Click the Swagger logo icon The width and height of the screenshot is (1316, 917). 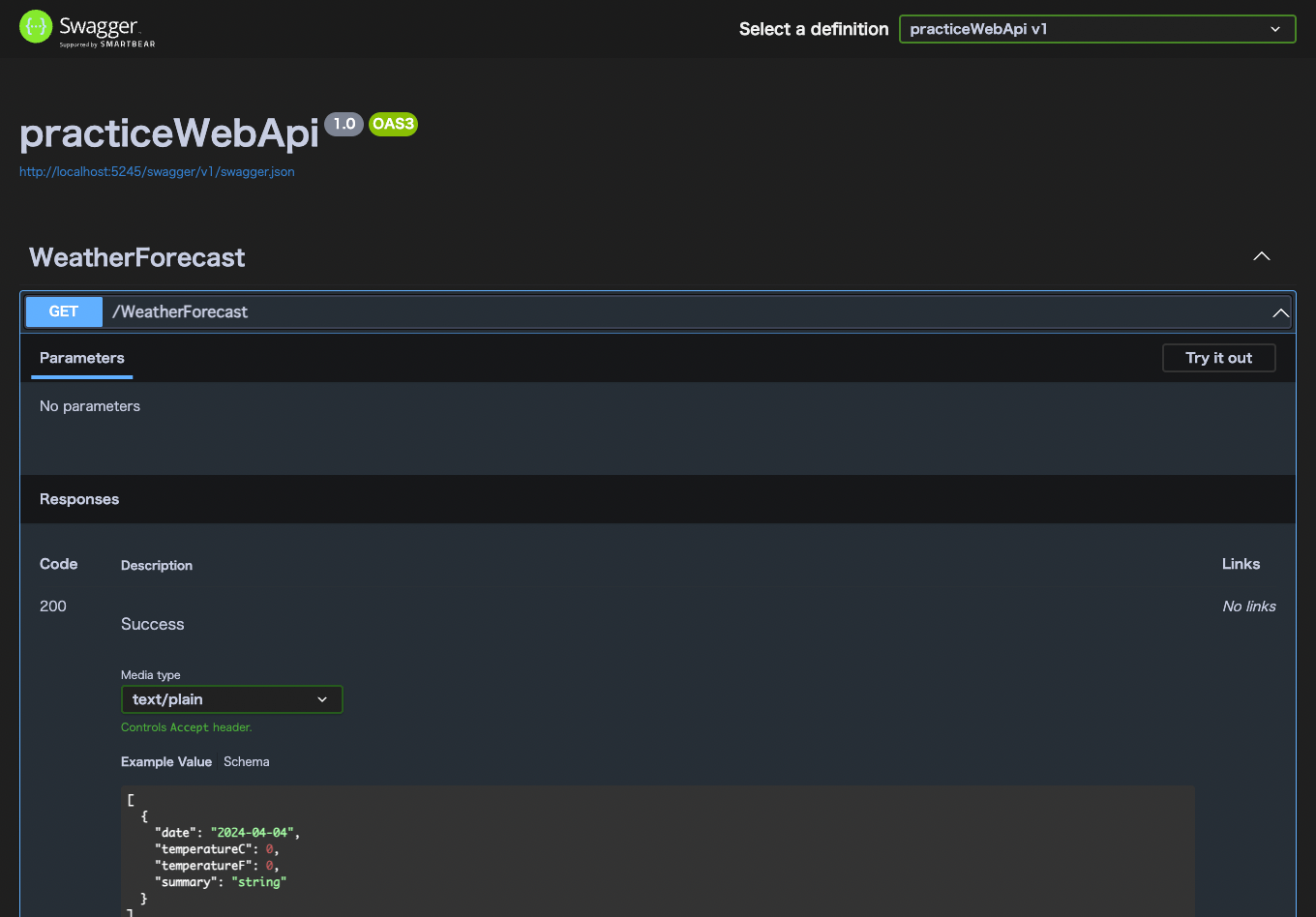36,26
